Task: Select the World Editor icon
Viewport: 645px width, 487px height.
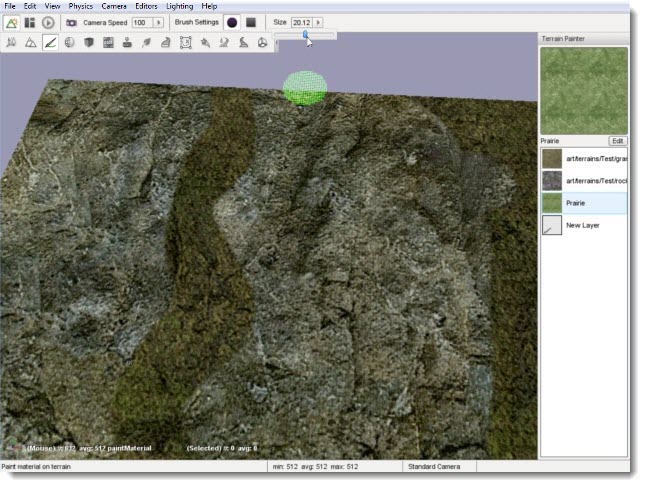Action: coord(12,22)
